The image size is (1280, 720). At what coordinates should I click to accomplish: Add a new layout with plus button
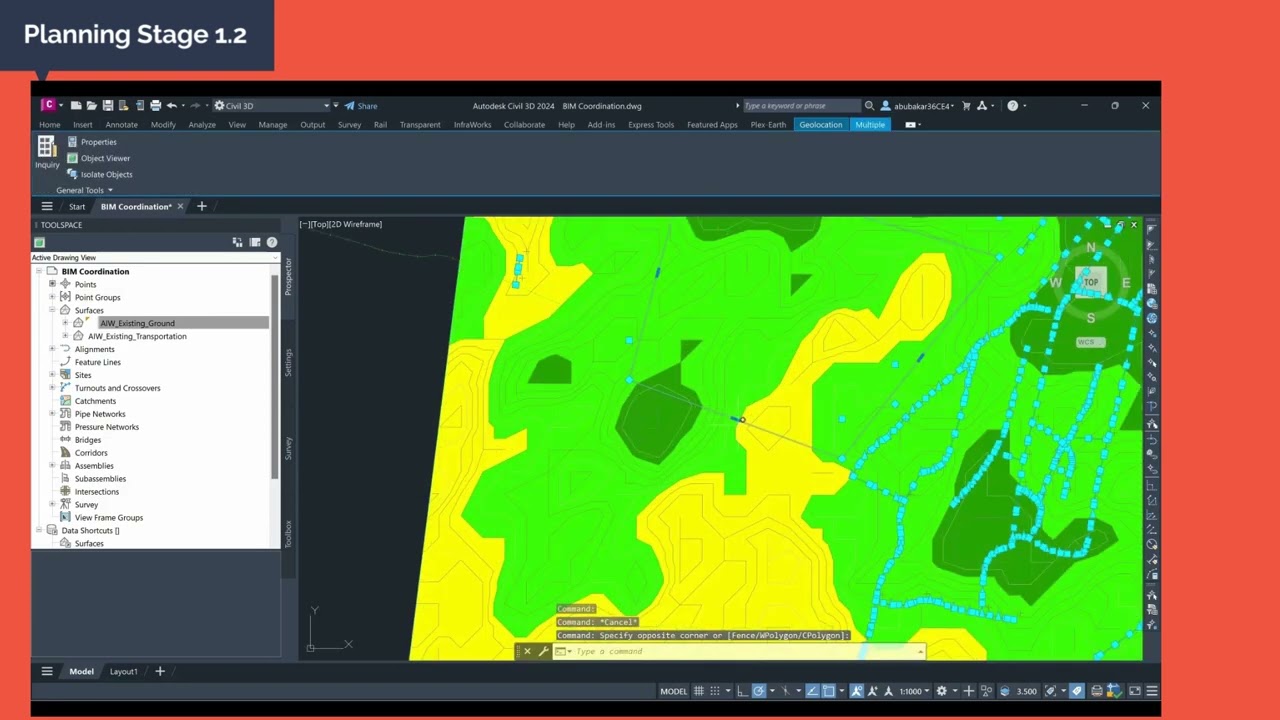(160, 672)
